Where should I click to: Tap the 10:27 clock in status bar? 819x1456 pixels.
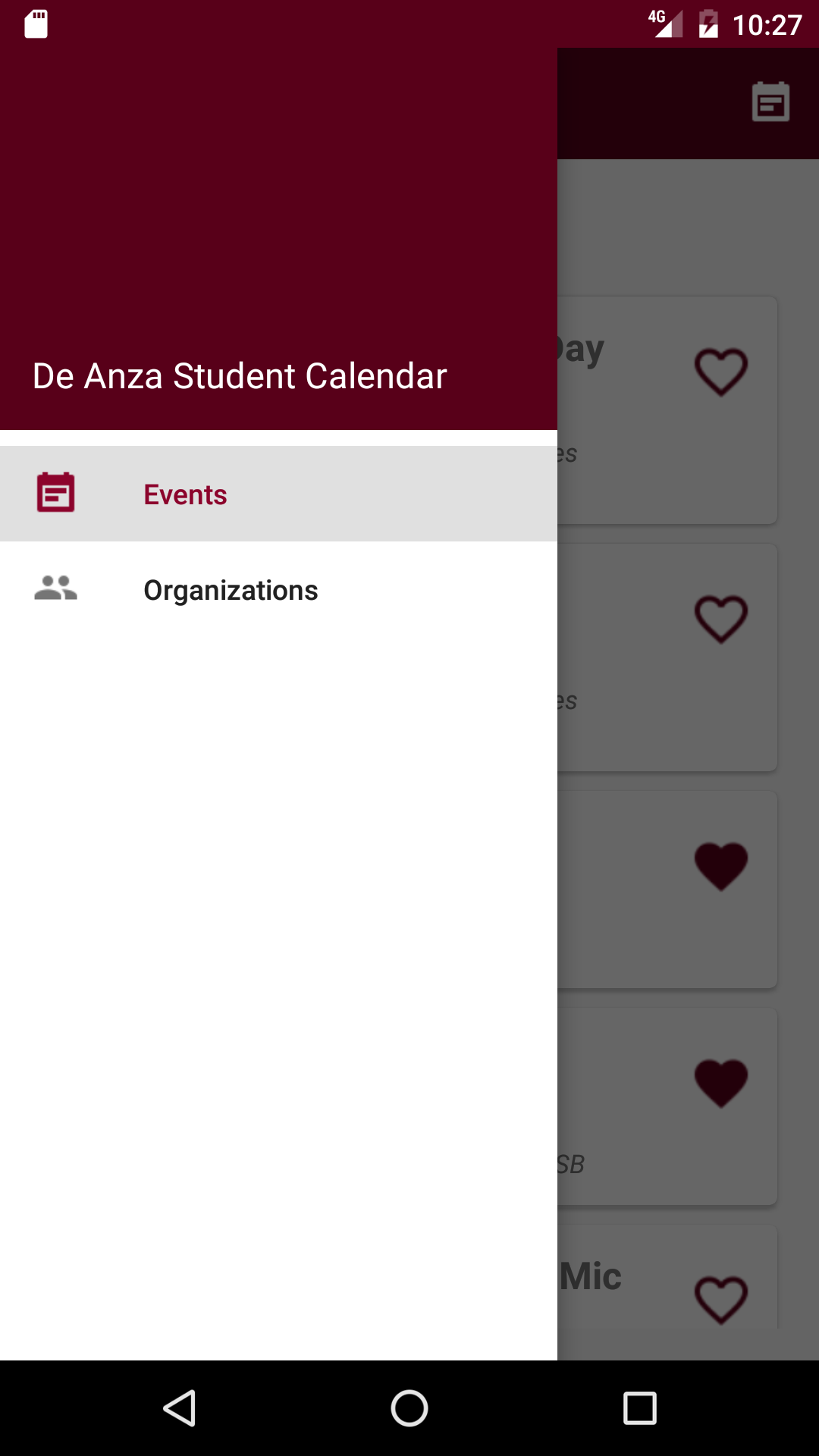click(x=767, y=25)
